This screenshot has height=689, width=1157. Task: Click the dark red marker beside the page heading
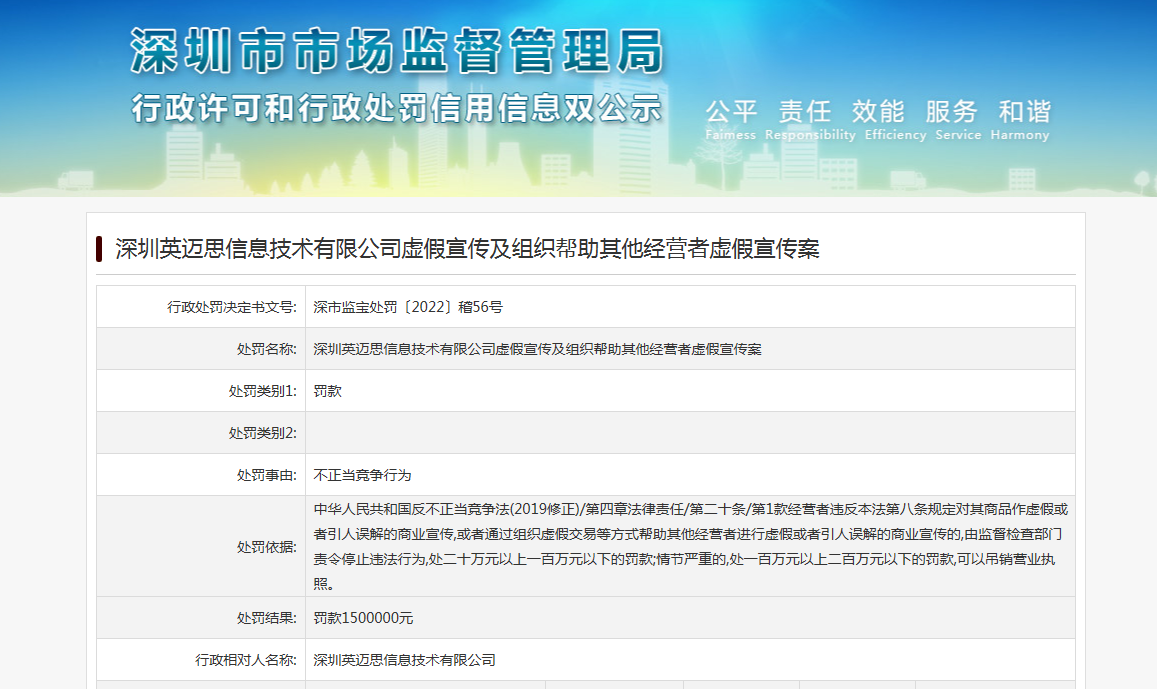click(x=100, y=249)
